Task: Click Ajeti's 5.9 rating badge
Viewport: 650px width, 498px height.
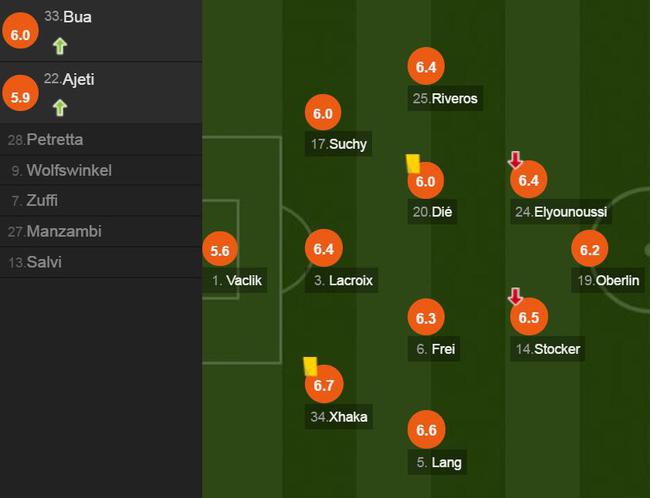Action: [20, 93]
